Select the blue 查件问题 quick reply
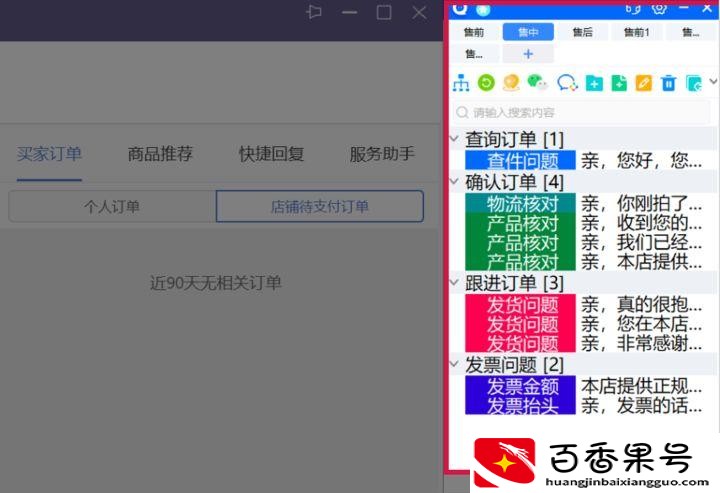 pyautogui.click(x=520, y=160)
